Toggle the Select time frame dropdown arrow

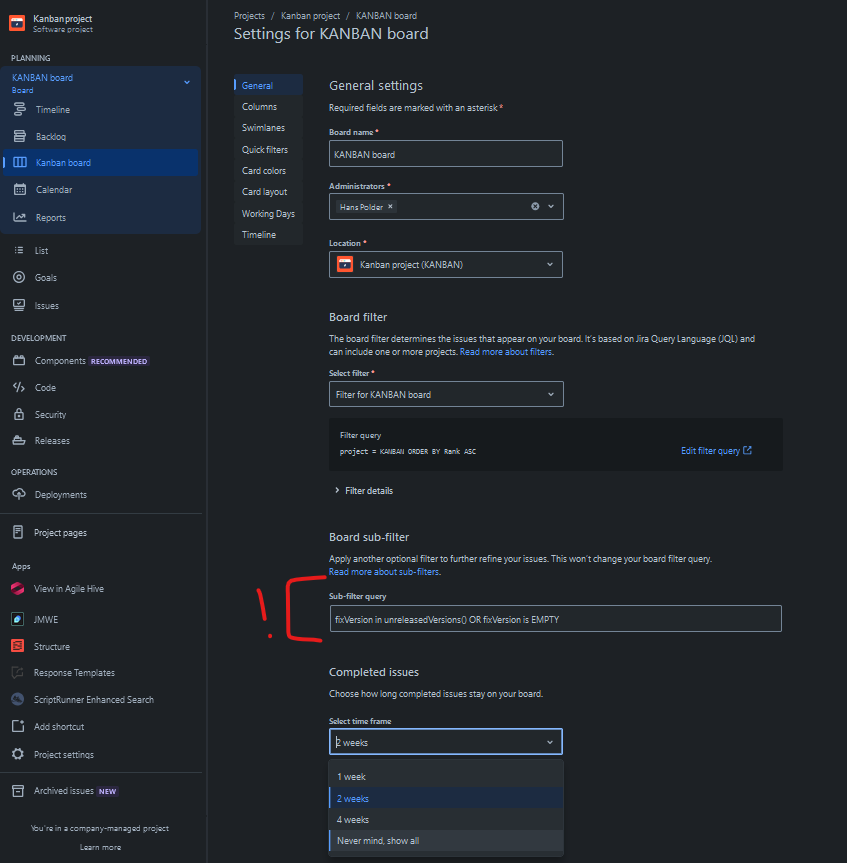click(550, 742)
